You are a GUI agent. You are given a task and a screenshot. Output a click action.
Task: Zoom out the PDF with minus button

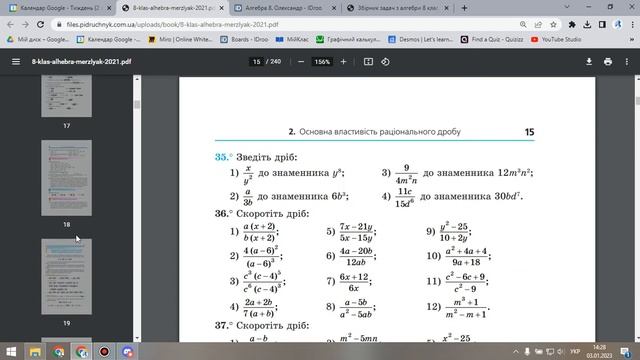tap(301, 62)
